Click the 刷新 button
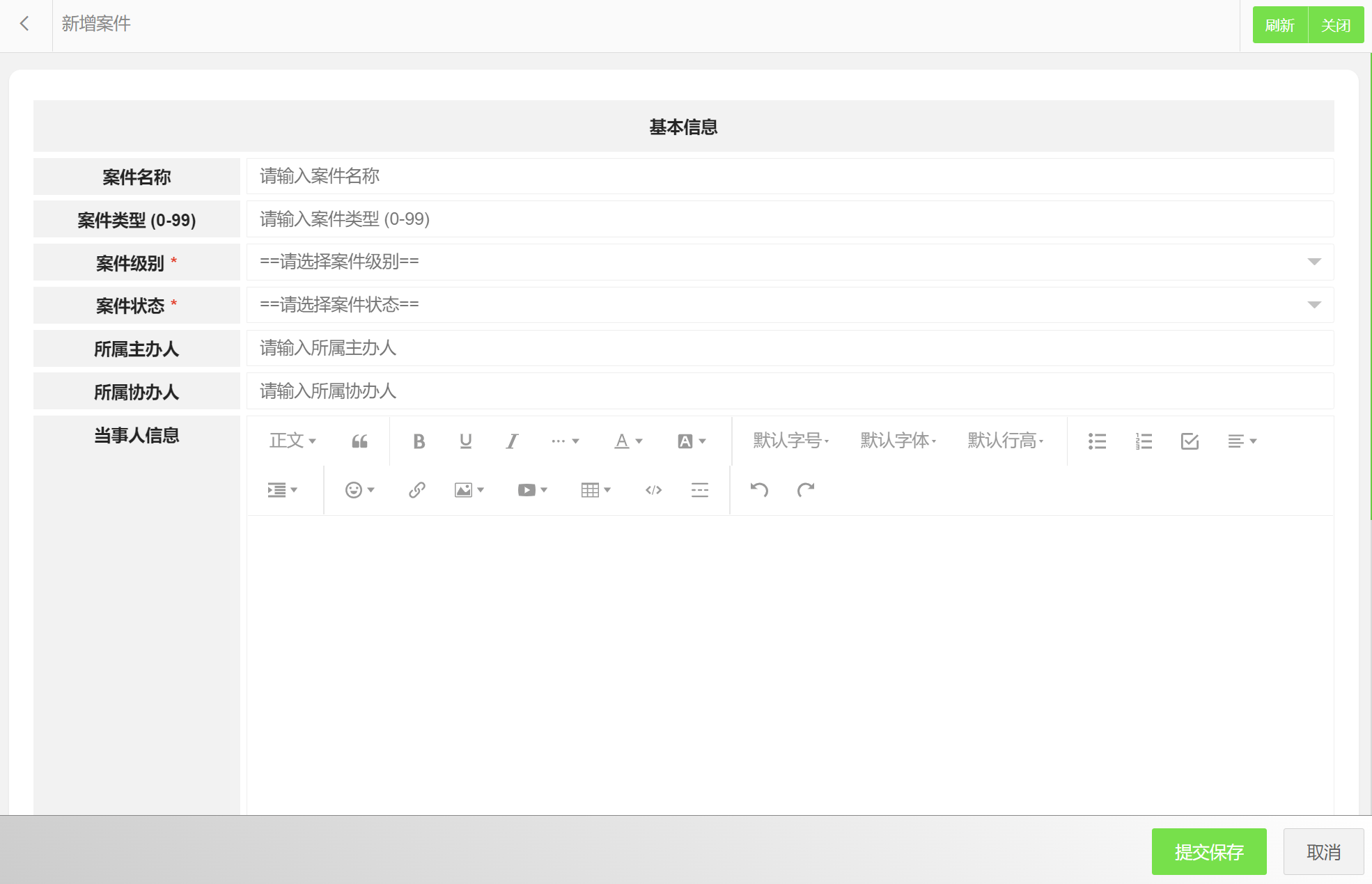The image size is (1372, 884). (1279, 25)
